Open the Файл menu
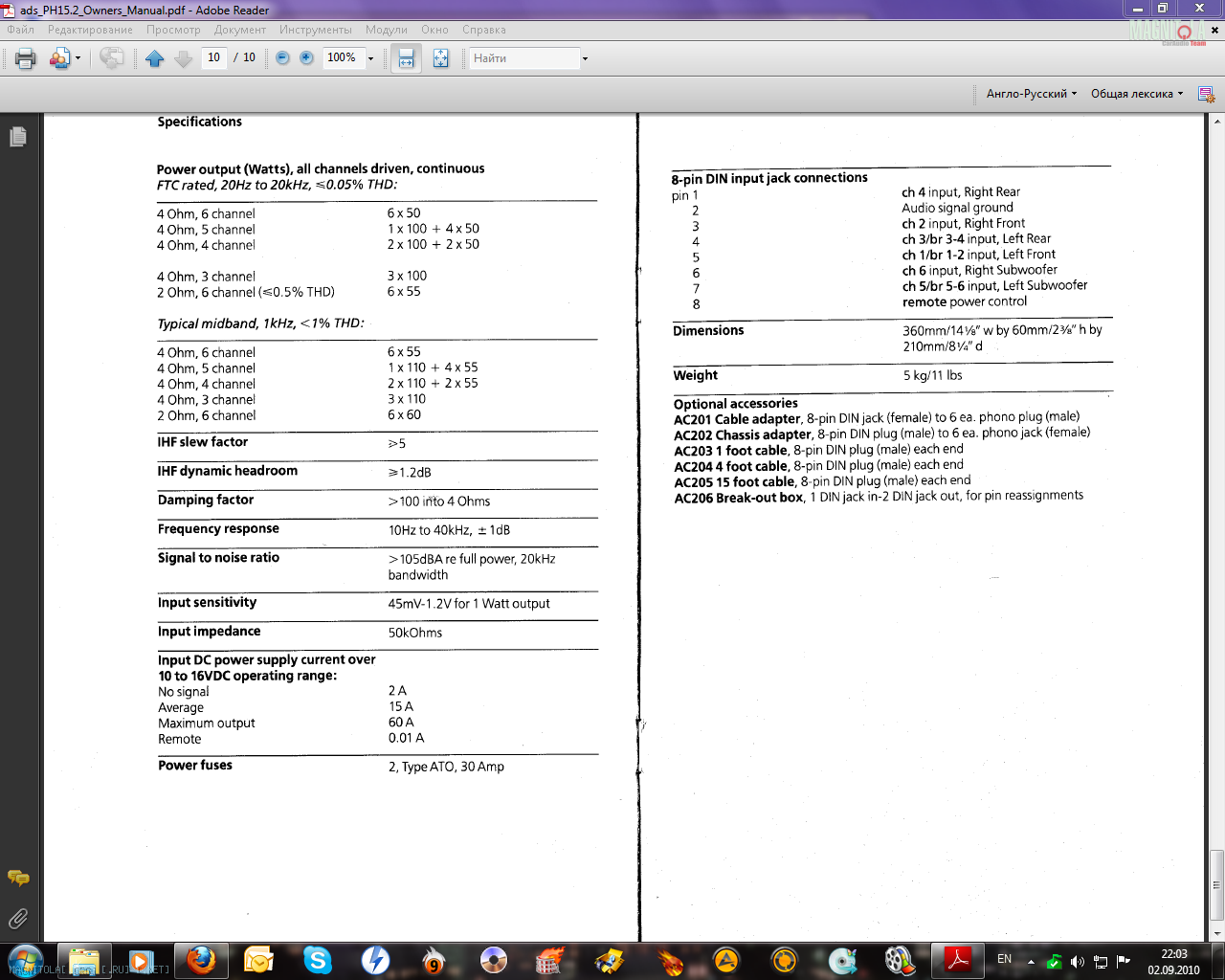1225x980 pixels. 20,30
